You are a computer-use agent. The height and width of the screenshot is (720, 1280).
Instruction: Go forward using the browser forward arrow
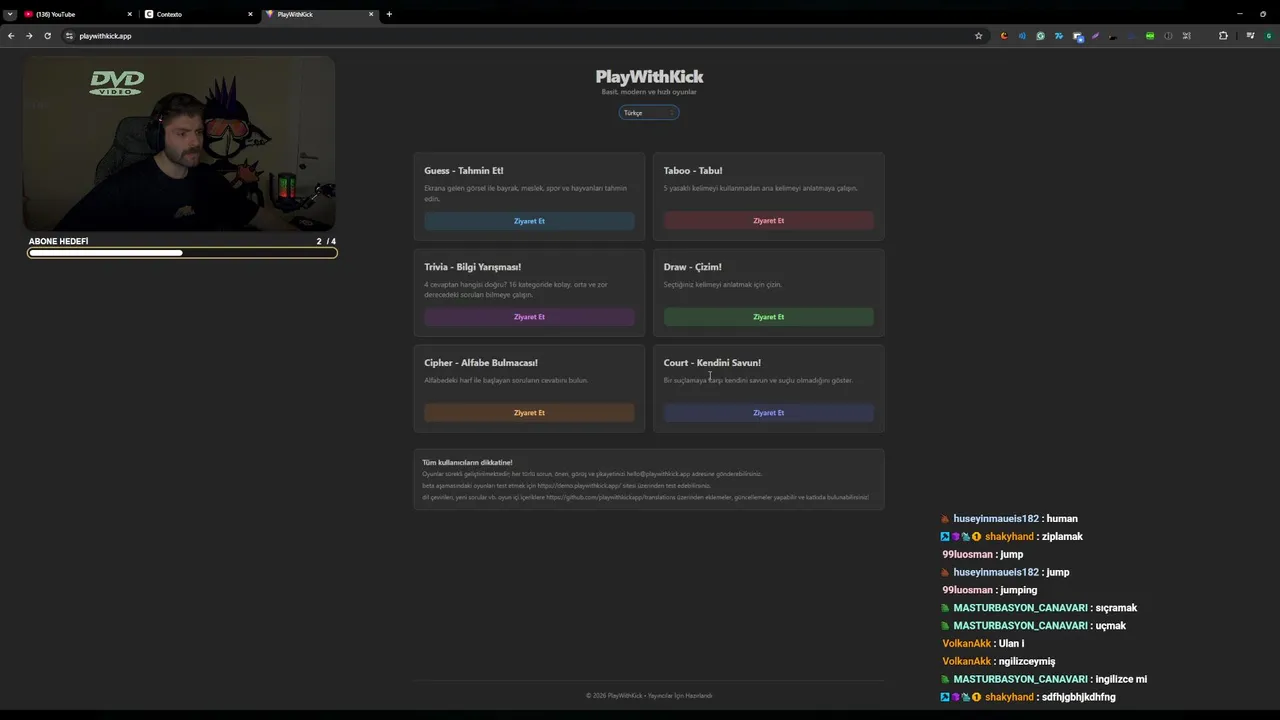pyautogui.click(x=29, y=36)
